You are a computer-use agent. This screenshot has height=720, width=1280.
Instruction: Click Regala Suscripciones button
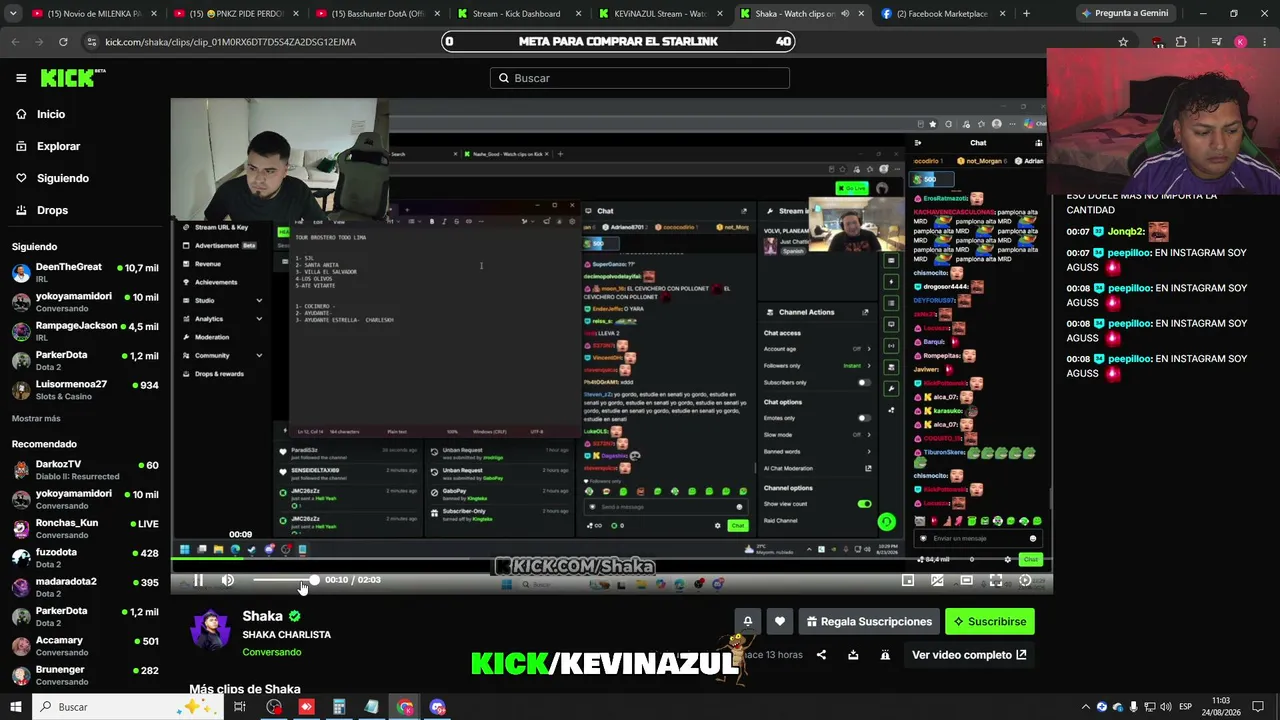click(869, 621)
